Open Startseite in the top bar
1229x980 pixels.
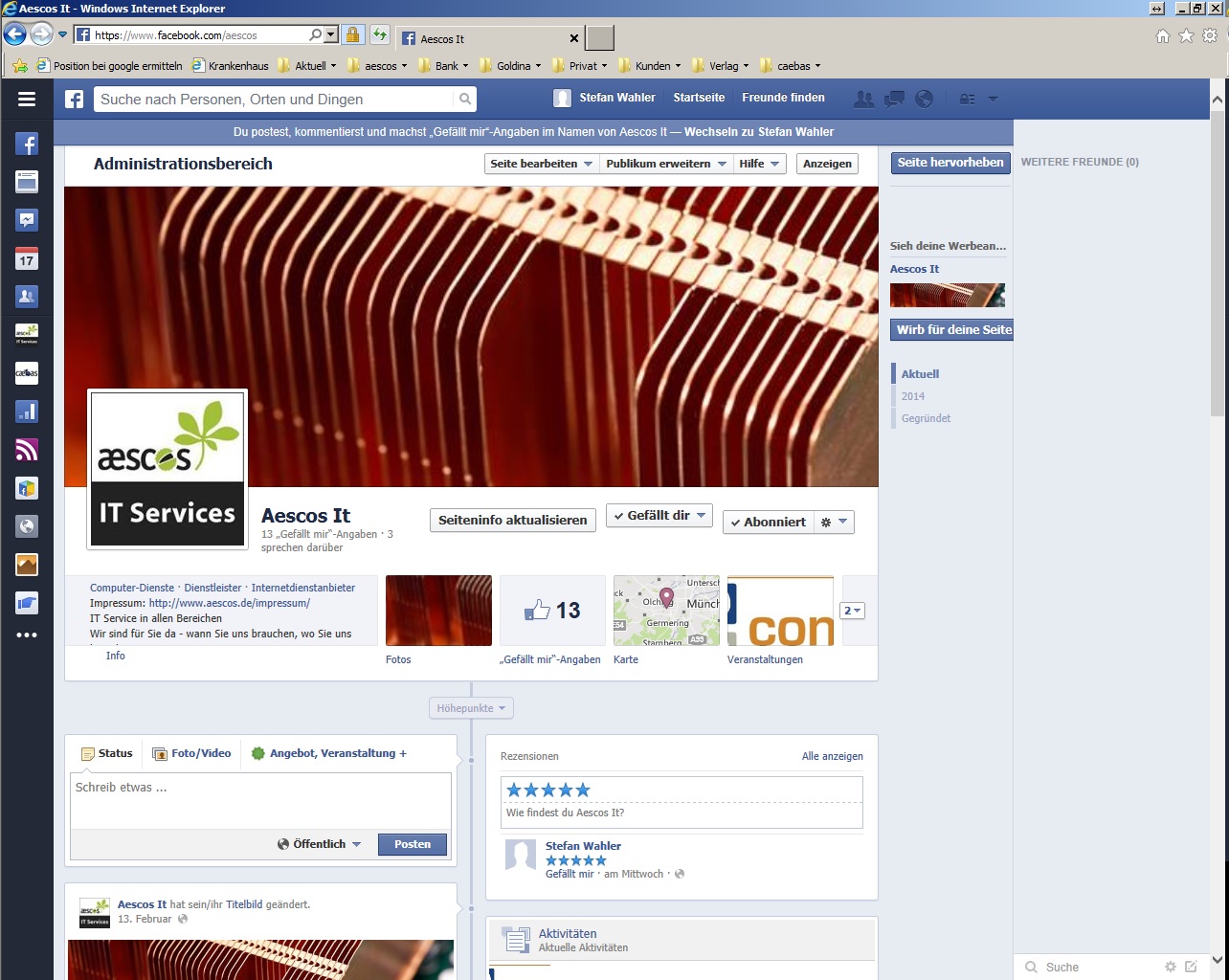coord(699,98)
